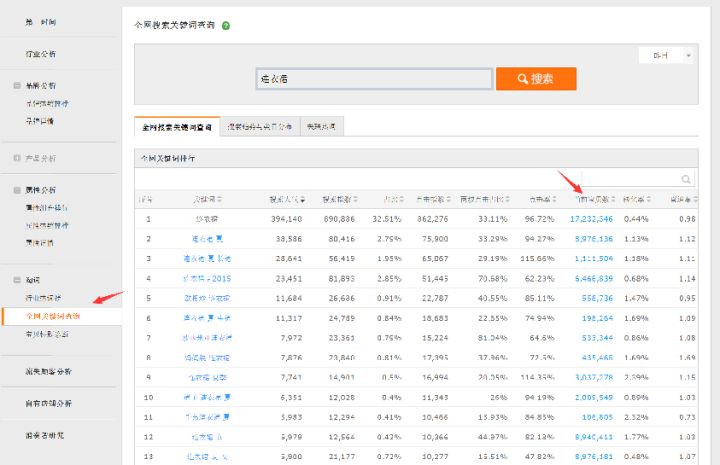Collapse the 品牌分析 sidebar section
The image size is (720, 465).
pos(17,86)
